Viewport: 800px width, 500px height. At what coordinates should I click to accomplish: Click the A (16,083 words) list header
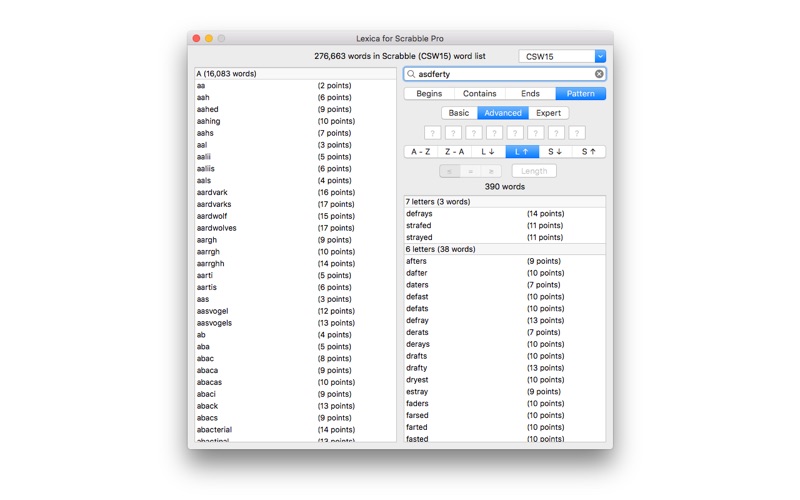[x=295, y=73]
